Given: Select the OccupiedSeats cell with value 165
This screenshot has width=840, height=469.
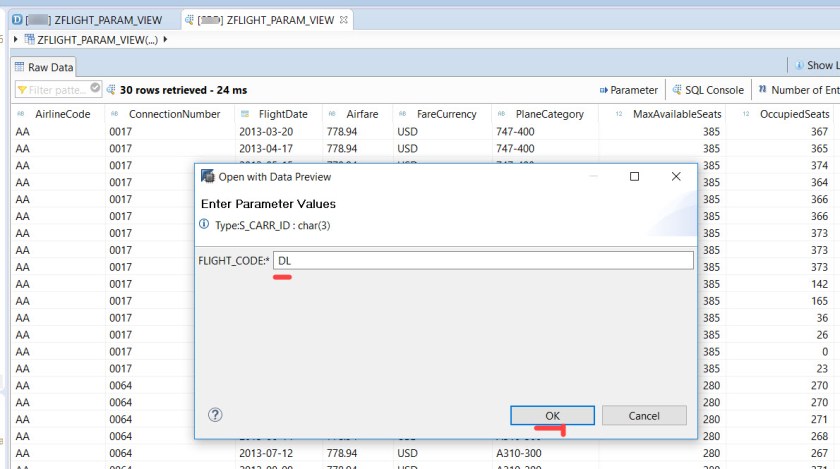Looking at the screenshot, I should coord(819,301).
